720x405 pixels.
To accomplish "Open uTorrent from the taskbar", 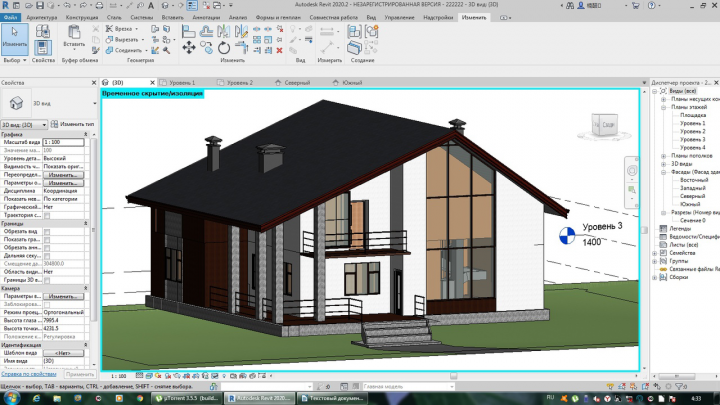I will pos(187,398).
